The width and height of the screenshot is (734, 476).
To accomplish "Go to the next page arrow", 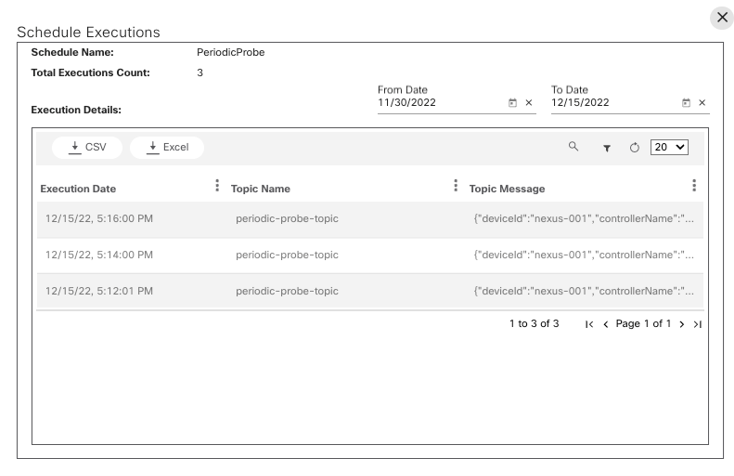I will (x=682, y=324).
